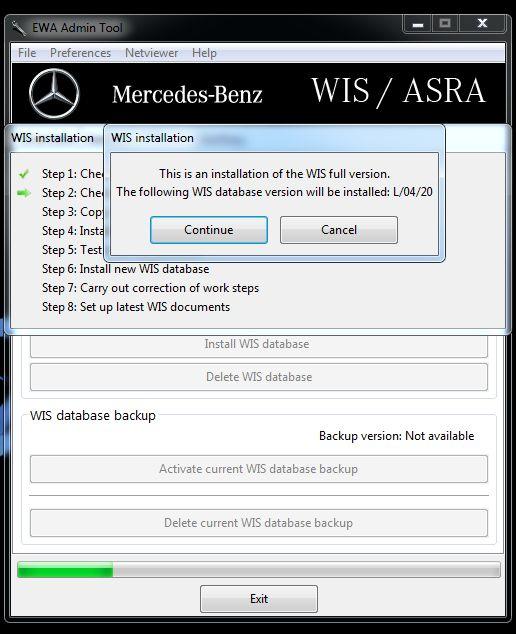The height and width of the screenshot is (634, 516).
Task: Click the 'WIS installation' dialog title bar
Action: (x=274, y=138)
